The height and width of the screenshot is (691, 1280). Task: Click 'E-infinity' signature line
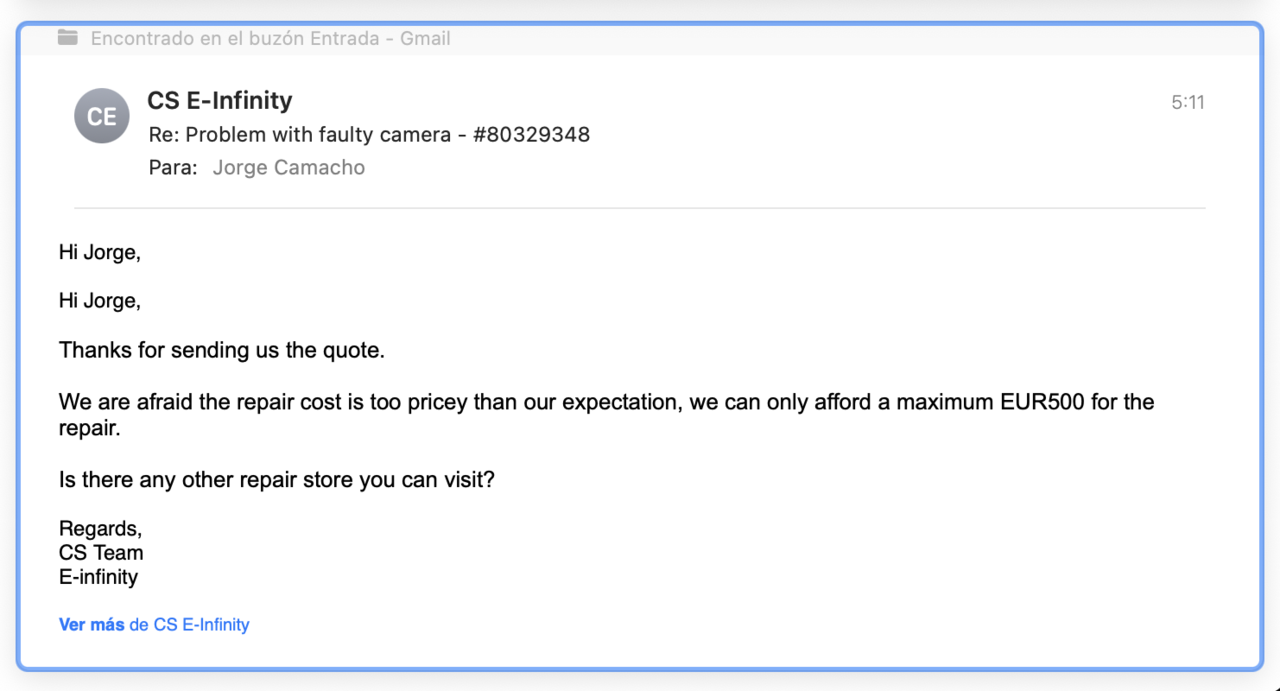click(x=98, y=577)
